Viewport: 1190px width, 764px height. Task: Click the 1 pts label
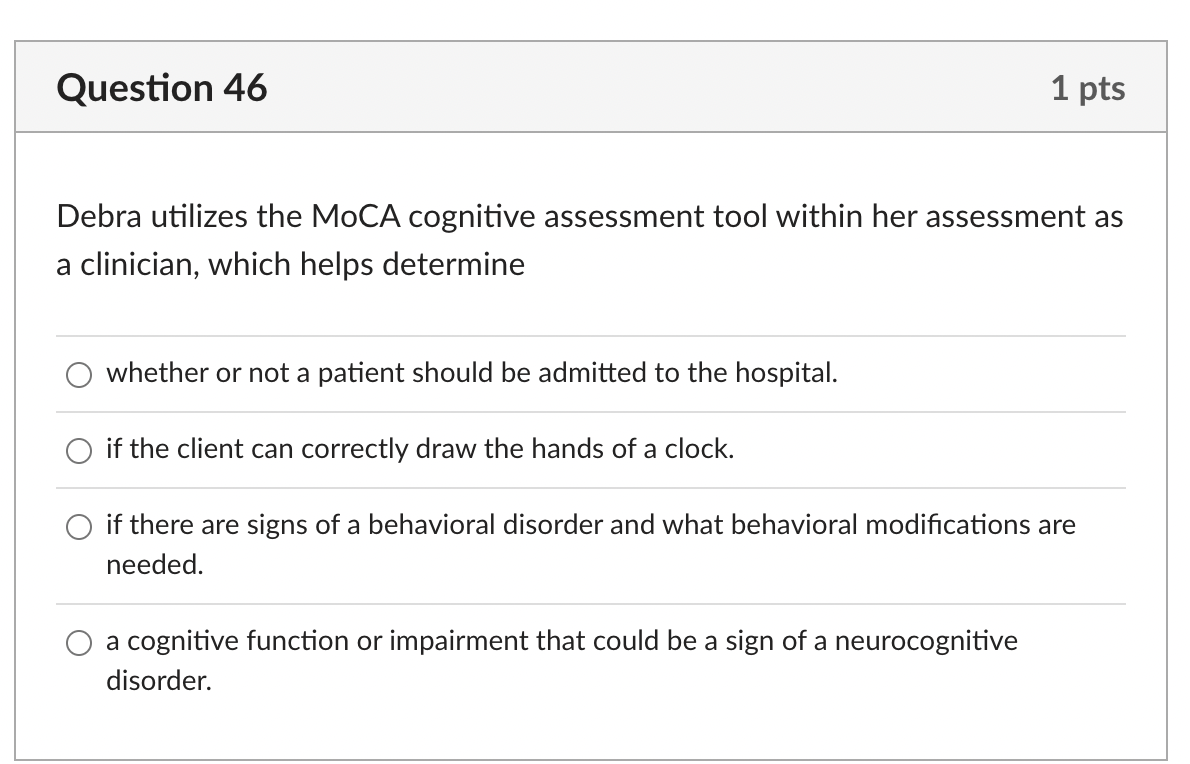point(1090,88)
